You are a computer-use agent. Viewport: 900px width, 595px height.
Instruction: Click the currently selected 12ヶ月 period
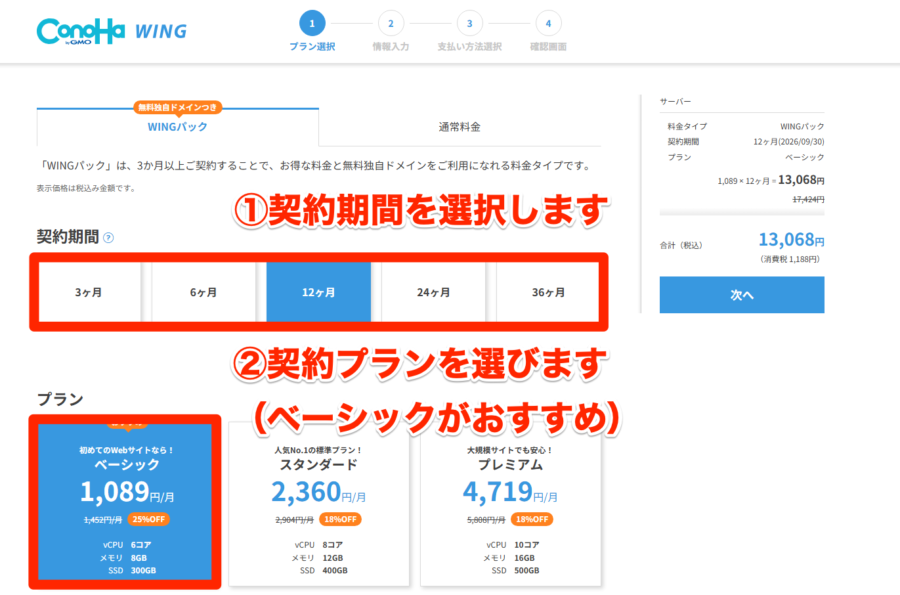click(x=318, y=291)
